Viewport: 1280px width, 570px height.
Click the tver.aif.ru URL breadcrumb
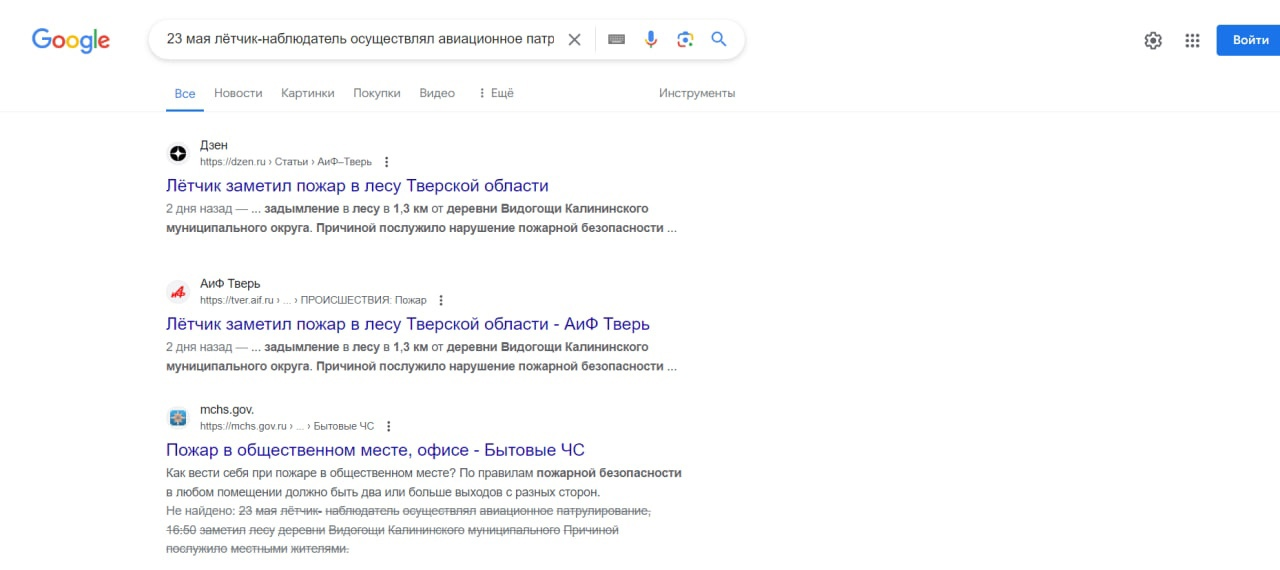pos(313,300)
